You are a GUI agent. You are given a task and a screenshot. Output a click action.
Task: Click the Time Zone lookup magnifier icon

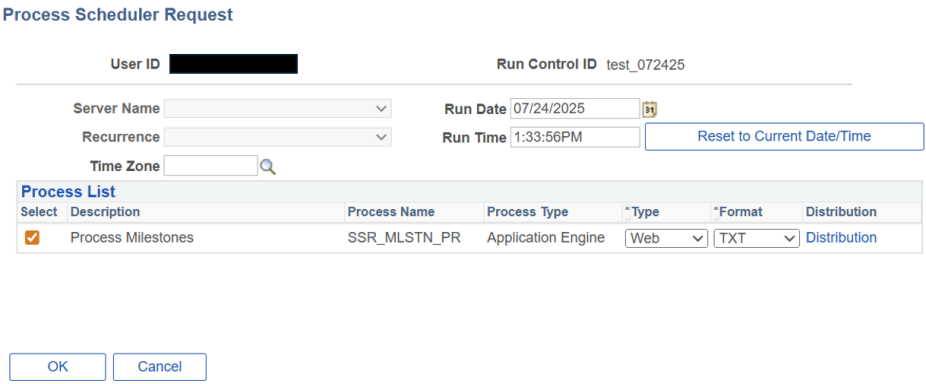point(268,167)
